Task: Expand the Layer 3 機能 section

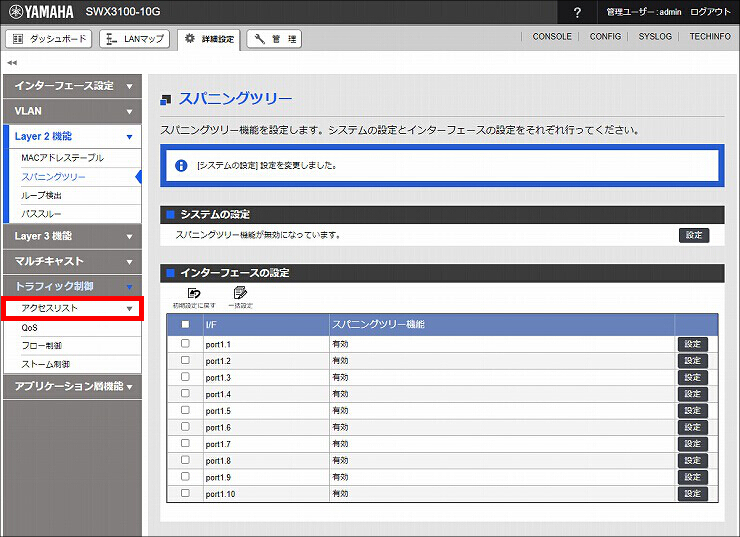Action: coord(72,236)
